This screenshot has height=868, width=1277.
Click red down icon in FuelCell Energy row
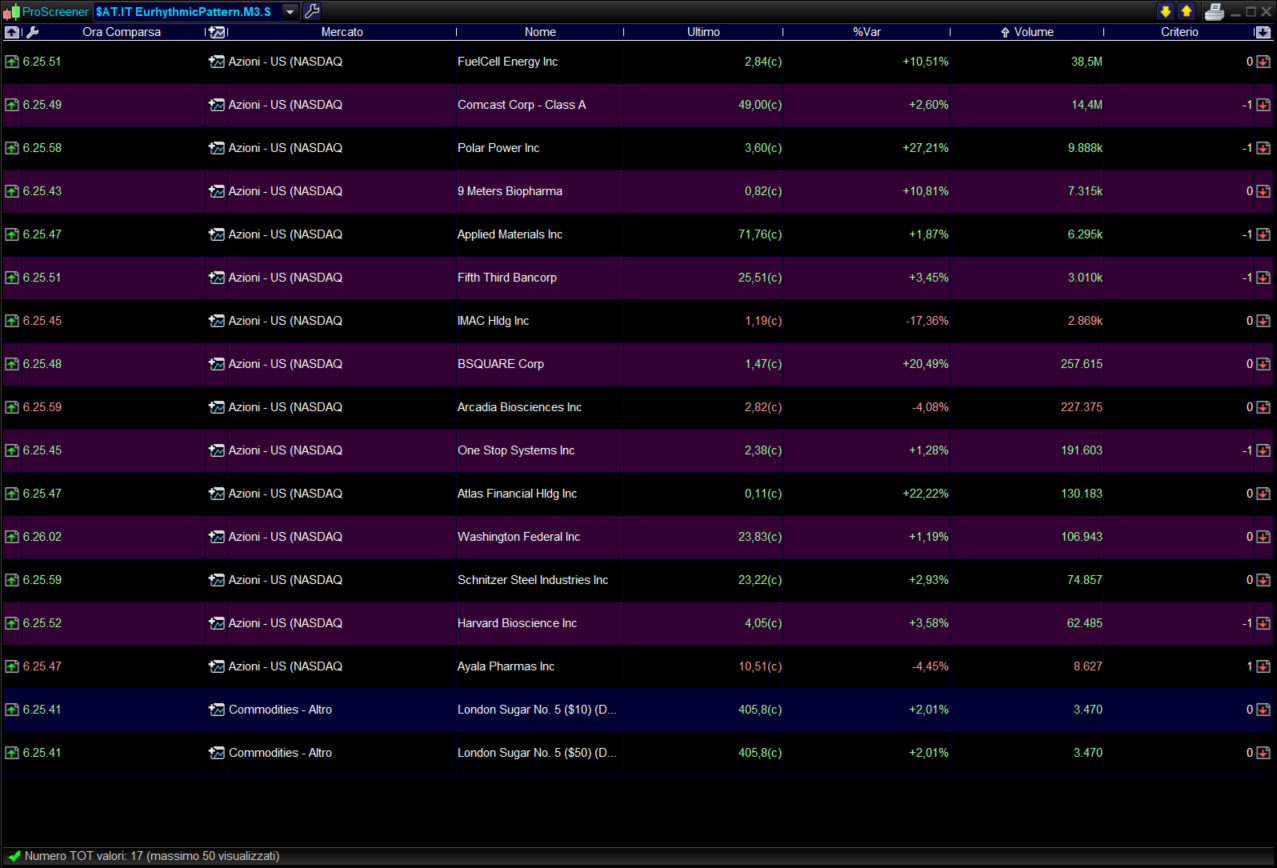[x=1263, y=62]
